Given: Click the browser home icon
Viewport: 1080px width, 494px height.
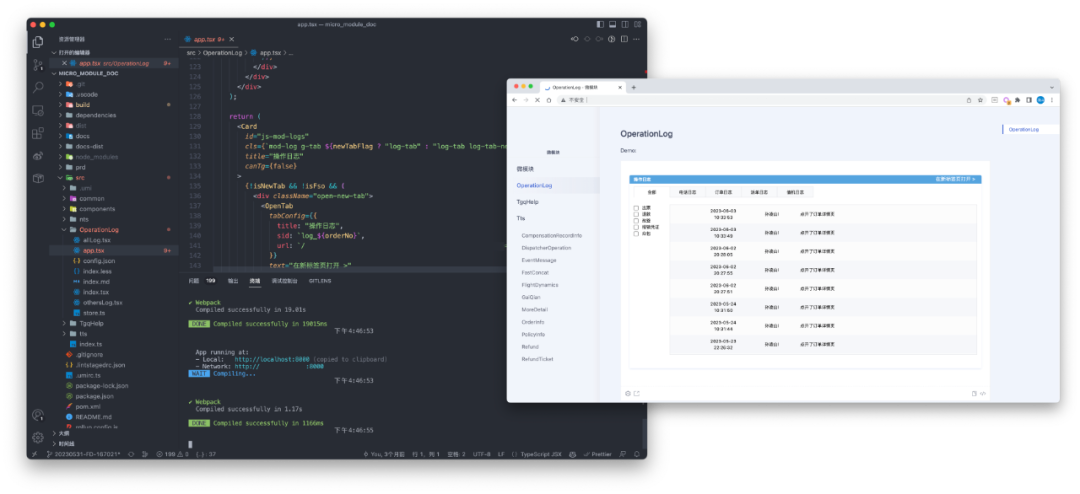Looking at the screenshot, I should [x=549, y=100].
